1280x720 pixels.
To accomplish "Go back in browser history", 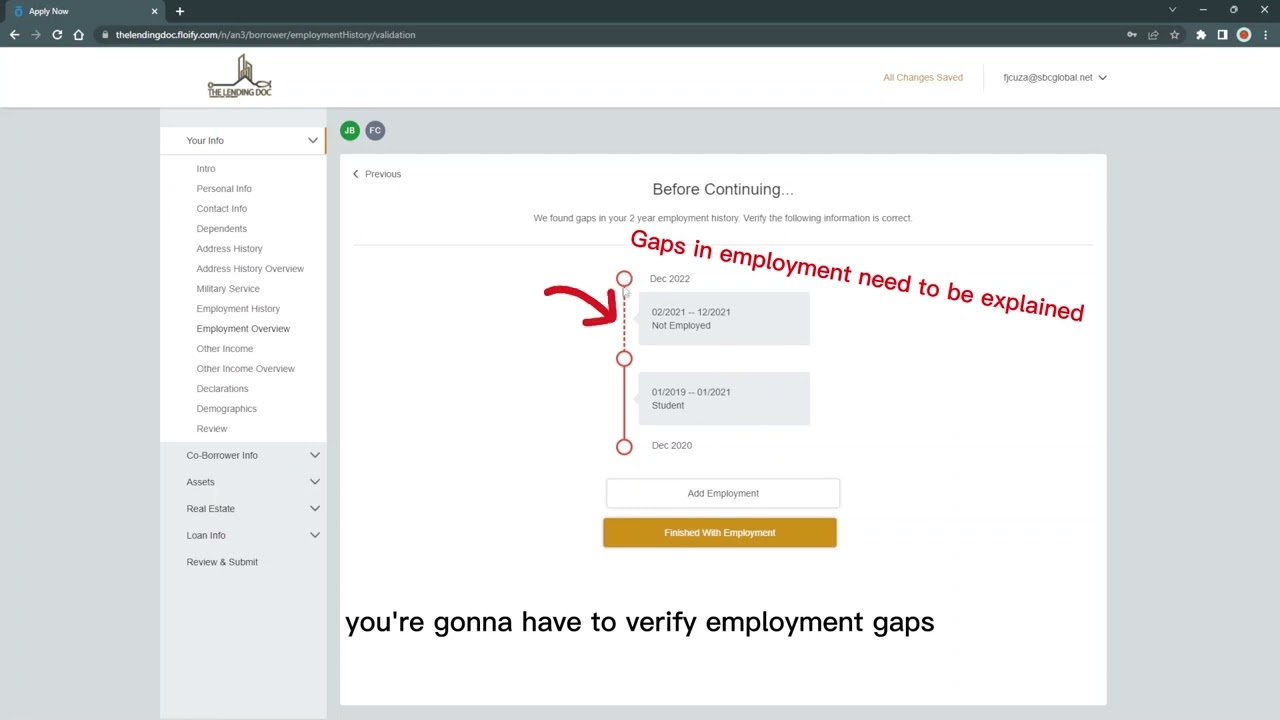I will click(x=14, y=34).
